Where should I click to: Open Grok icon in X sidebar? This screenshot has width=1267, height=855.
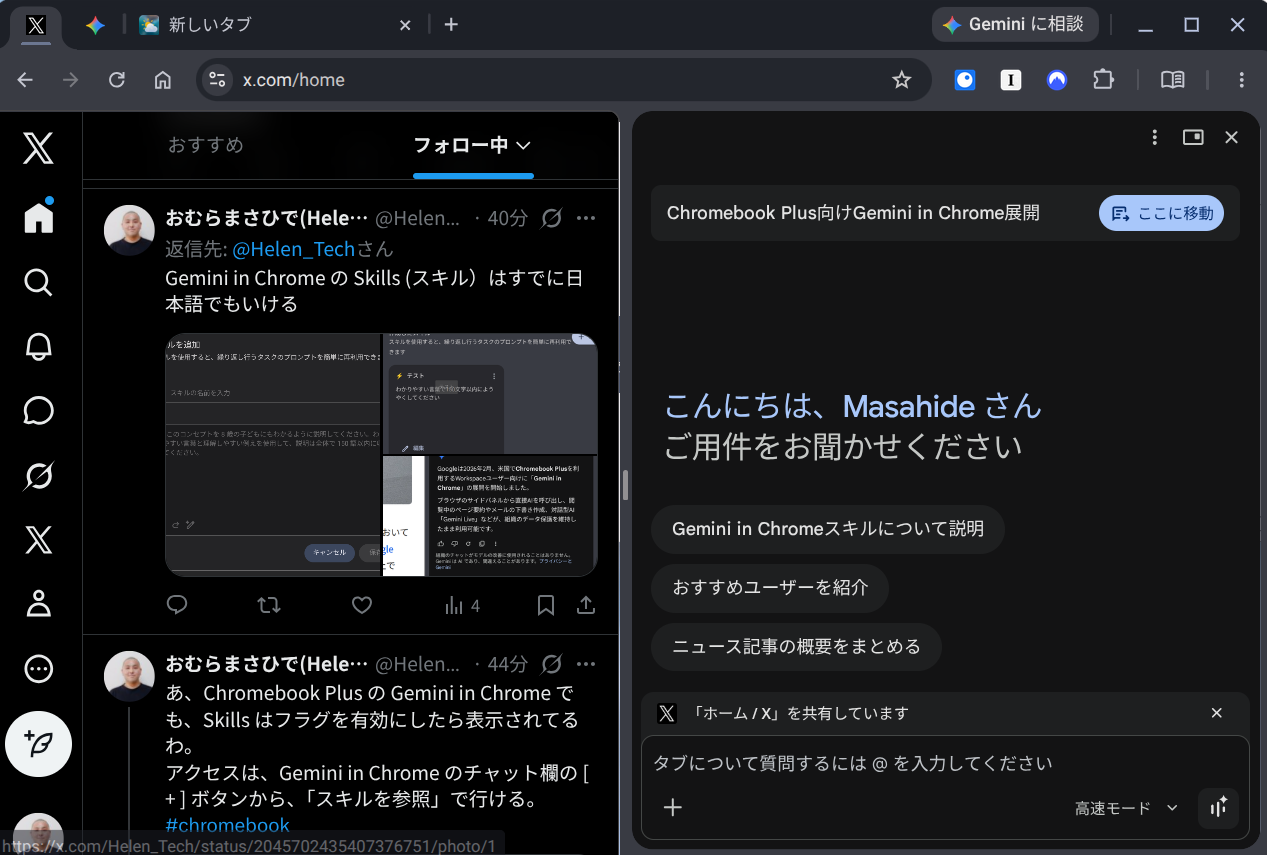[38, 477]
